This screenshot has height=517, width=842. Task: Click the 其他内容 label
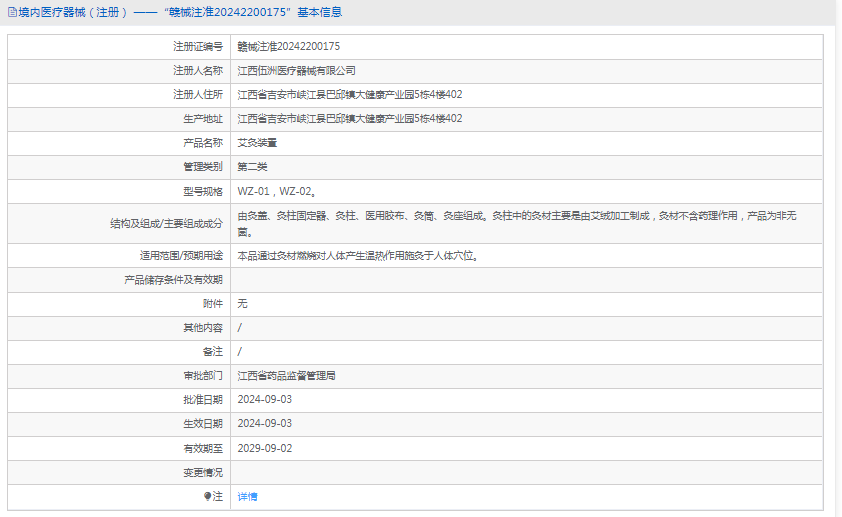click(203, 328)
